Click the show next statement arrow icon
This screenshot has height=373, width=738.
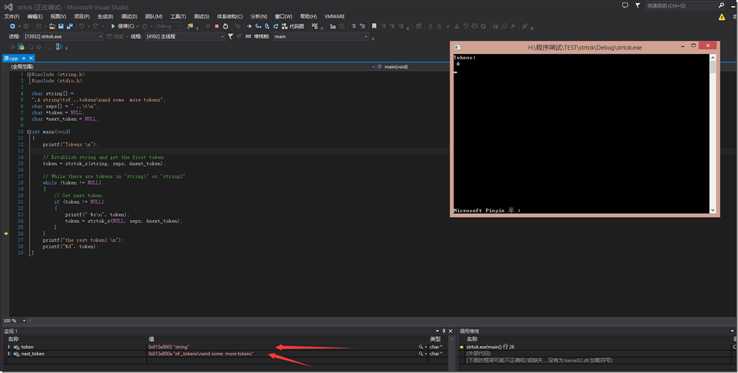click(x=249, y=26)
